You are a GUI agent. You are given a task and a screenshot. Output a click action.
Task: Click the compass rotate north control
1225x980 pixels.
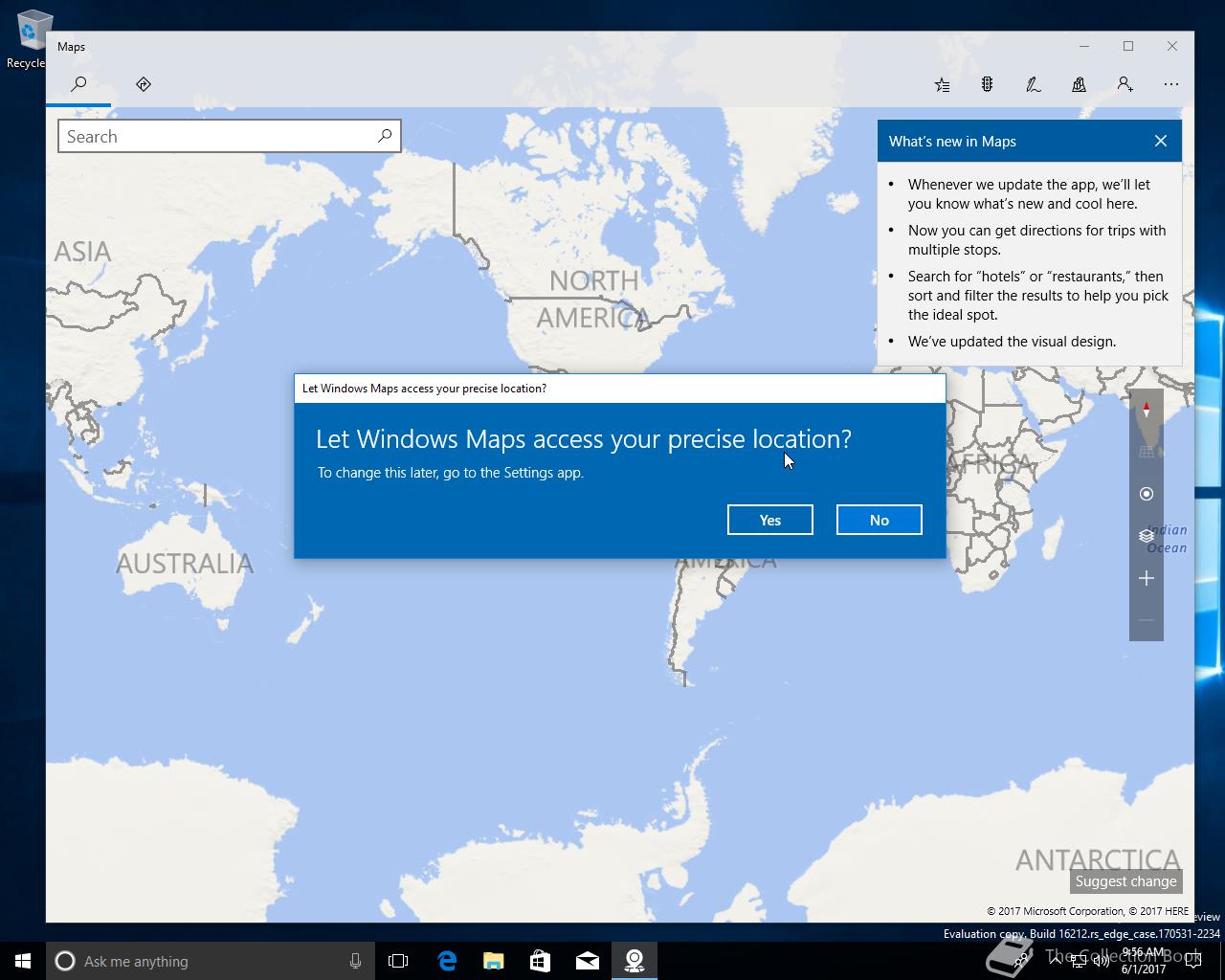click(x=1147, y=412)
